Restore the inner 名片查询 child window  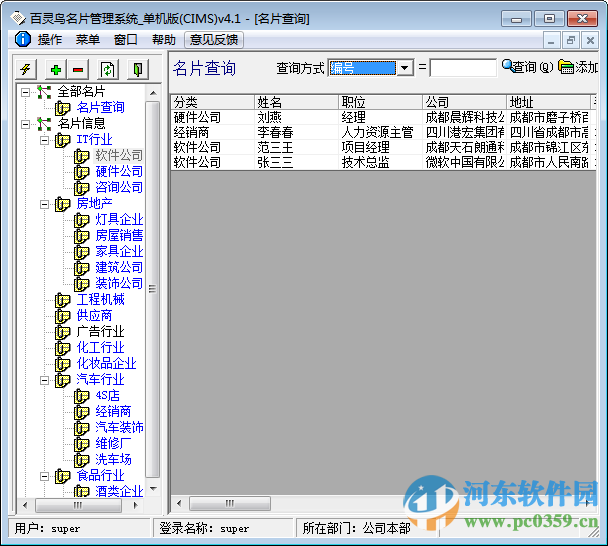[571, 40]
